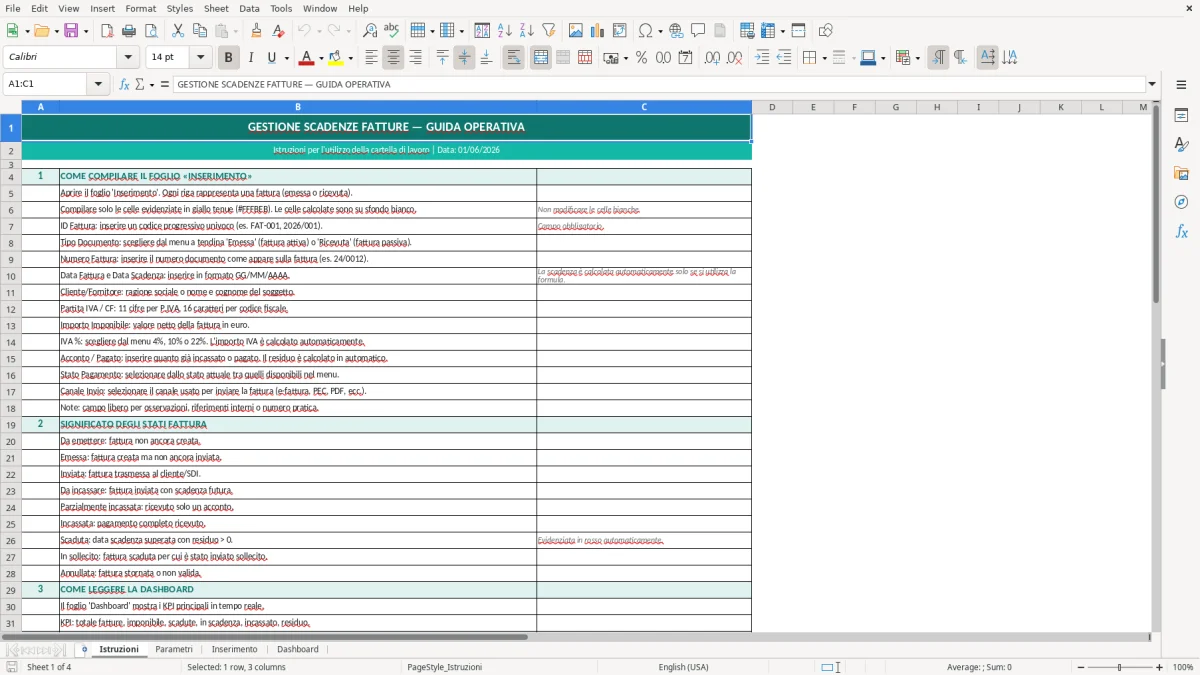Switch to the Inserimento sheet tab
The image size is (1200, 675).
pyautogui.click(x=234, y=649)
